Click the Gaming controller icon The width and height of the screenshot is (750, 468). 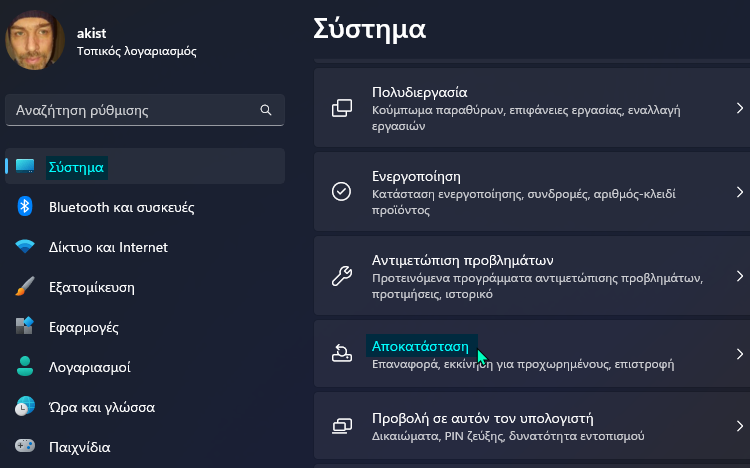[x=26, y=447]
